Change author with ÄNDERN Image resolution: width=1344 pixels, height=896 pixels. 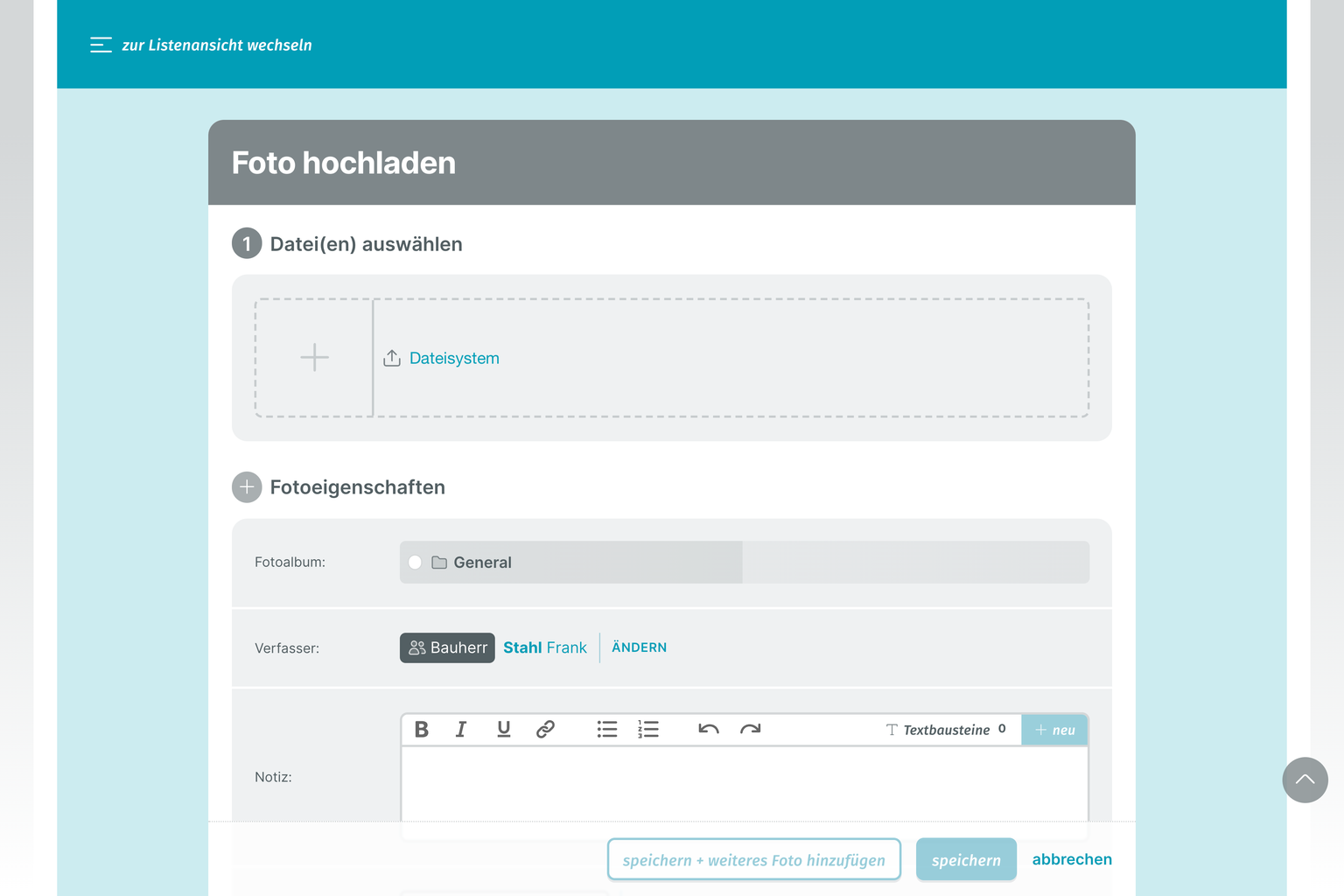(639, 647)
